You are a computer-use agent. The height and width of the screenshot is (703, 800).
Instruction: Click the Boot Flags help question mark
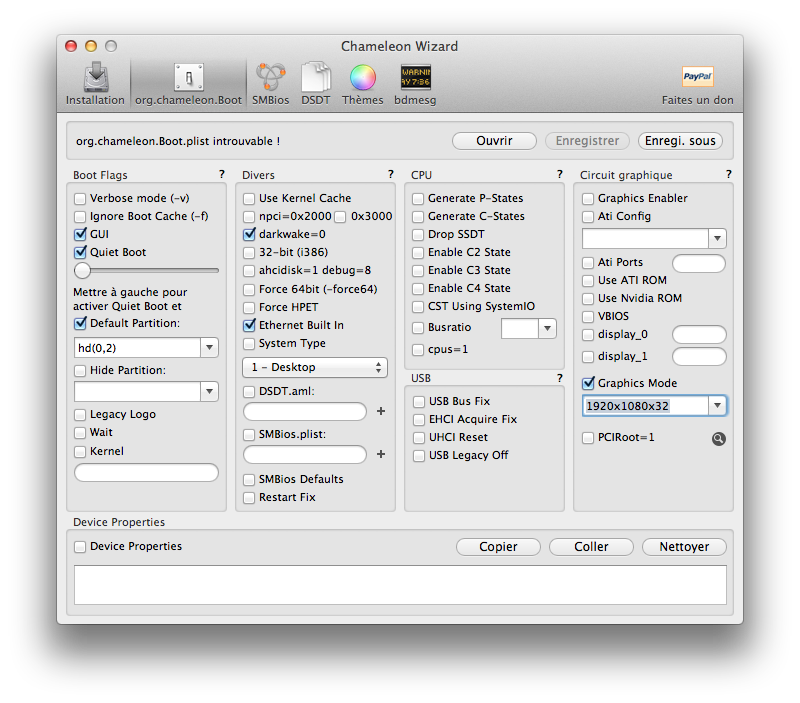point(222,175)
